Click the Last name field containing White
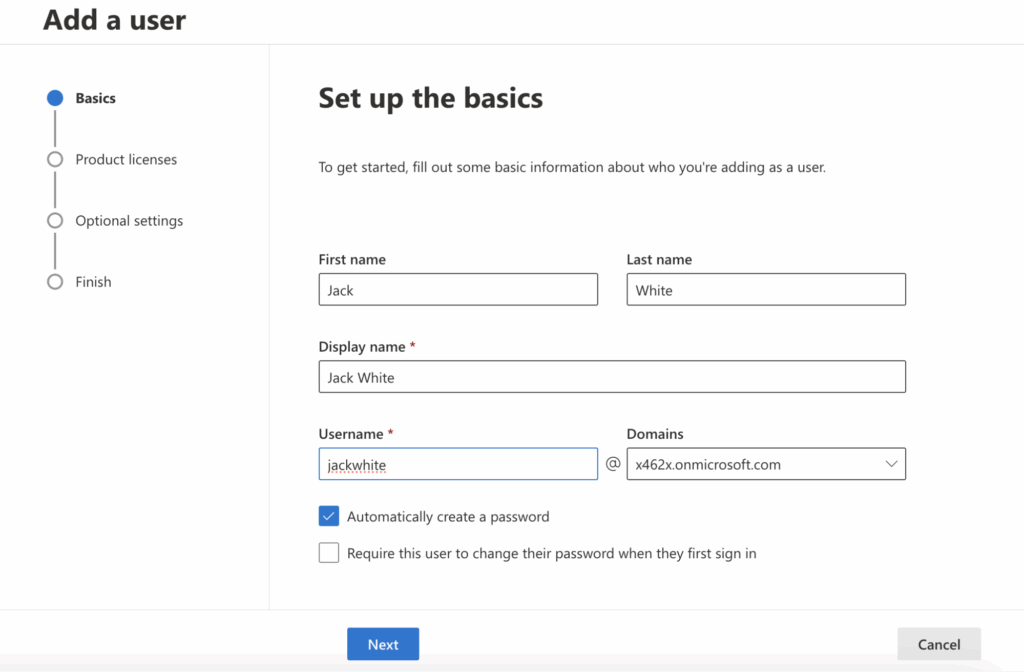 (x=766, y=289)
